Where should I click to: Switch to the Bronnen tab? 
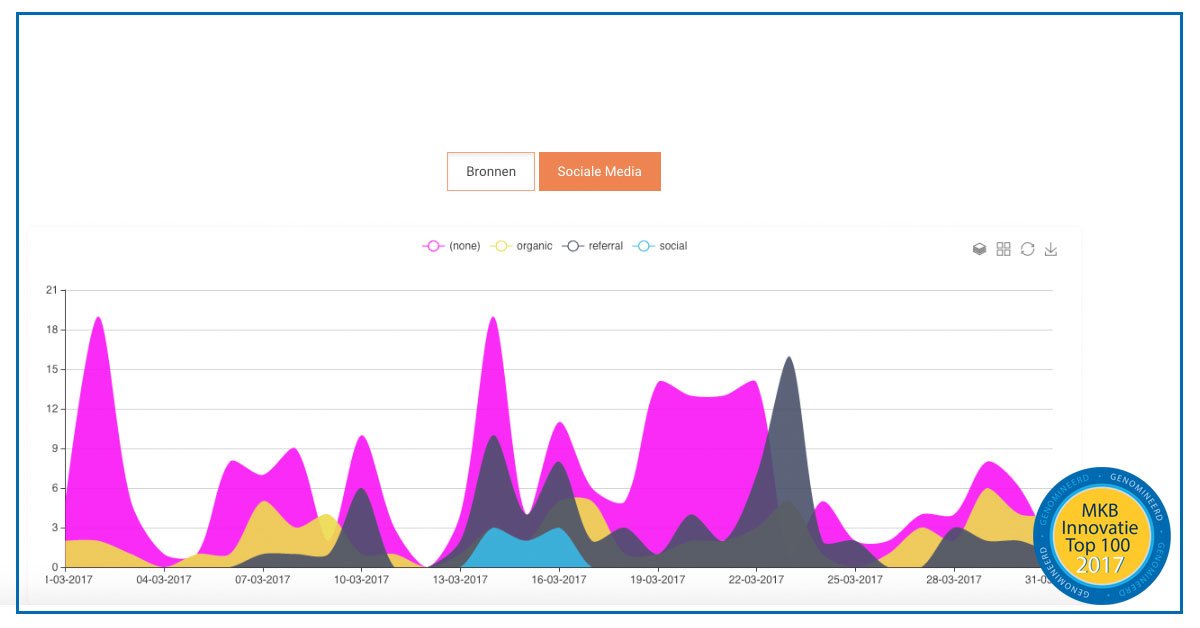coord(491,171)
